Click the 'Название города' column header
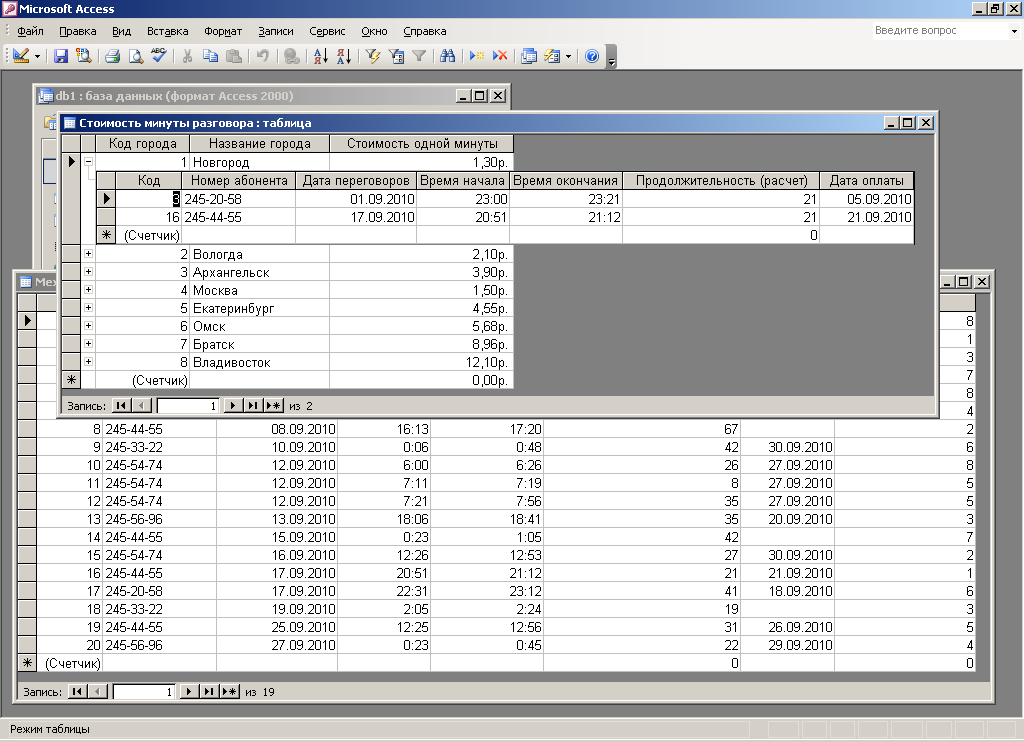Viewport: 1024px width, 742px height. click(x=259, y=144)
